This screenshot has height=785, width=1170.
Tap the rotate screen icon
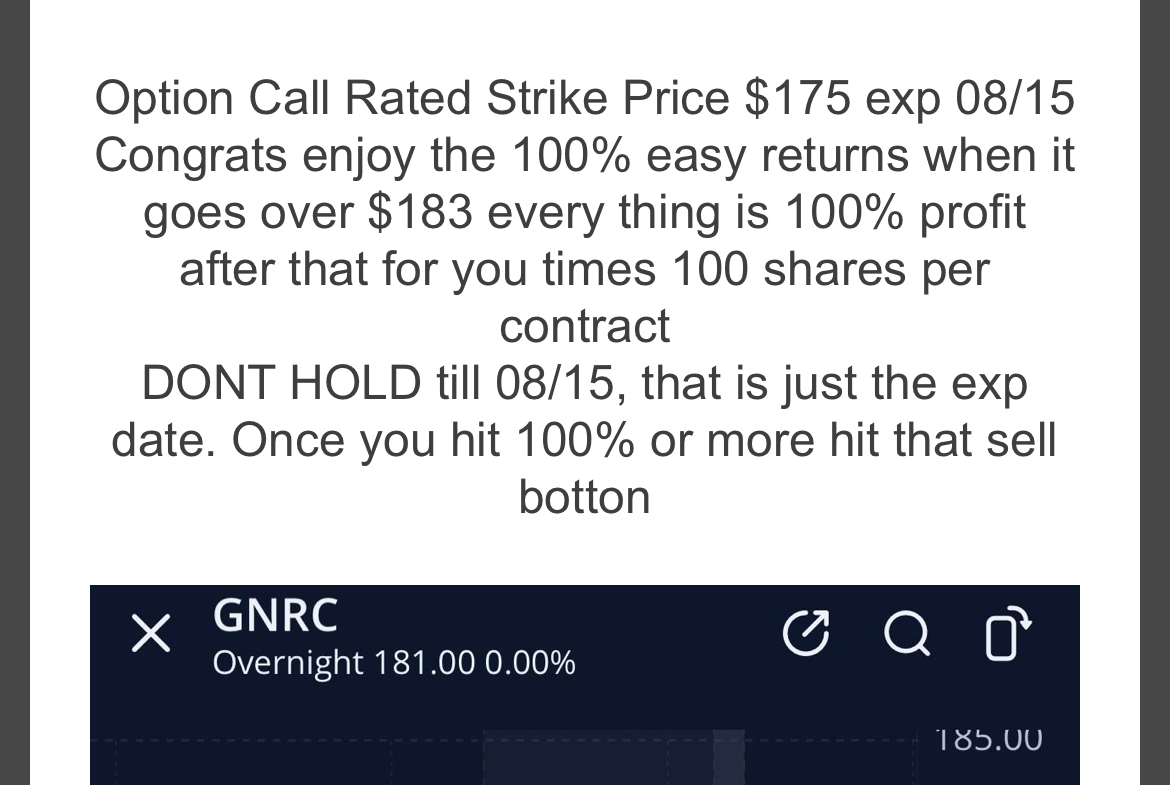(1007, 634)
